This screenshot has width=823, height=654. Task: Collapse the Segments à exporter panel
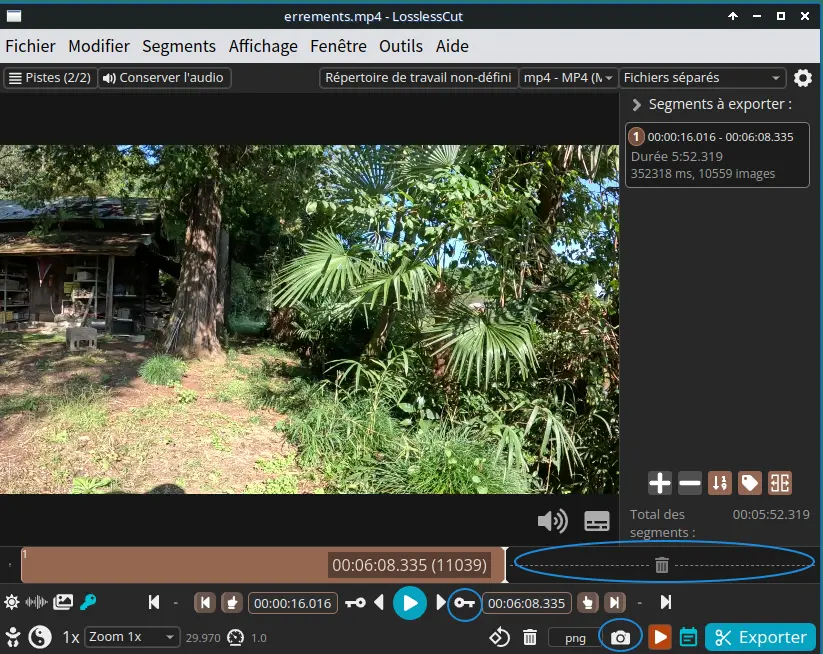(636, 104)
